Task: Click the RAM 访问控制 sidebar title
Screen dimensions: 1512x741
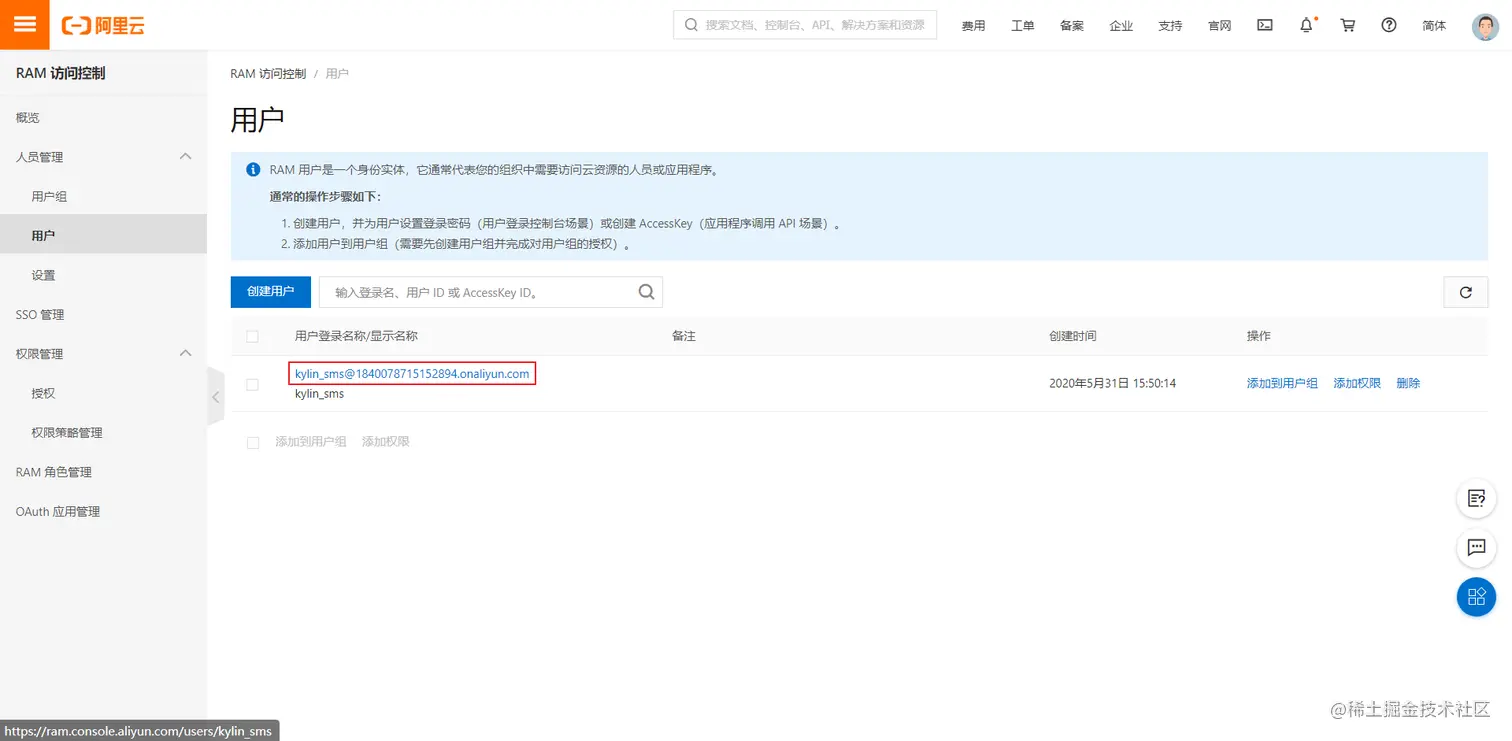Action: pyautogui.click(x=60, y=73)
